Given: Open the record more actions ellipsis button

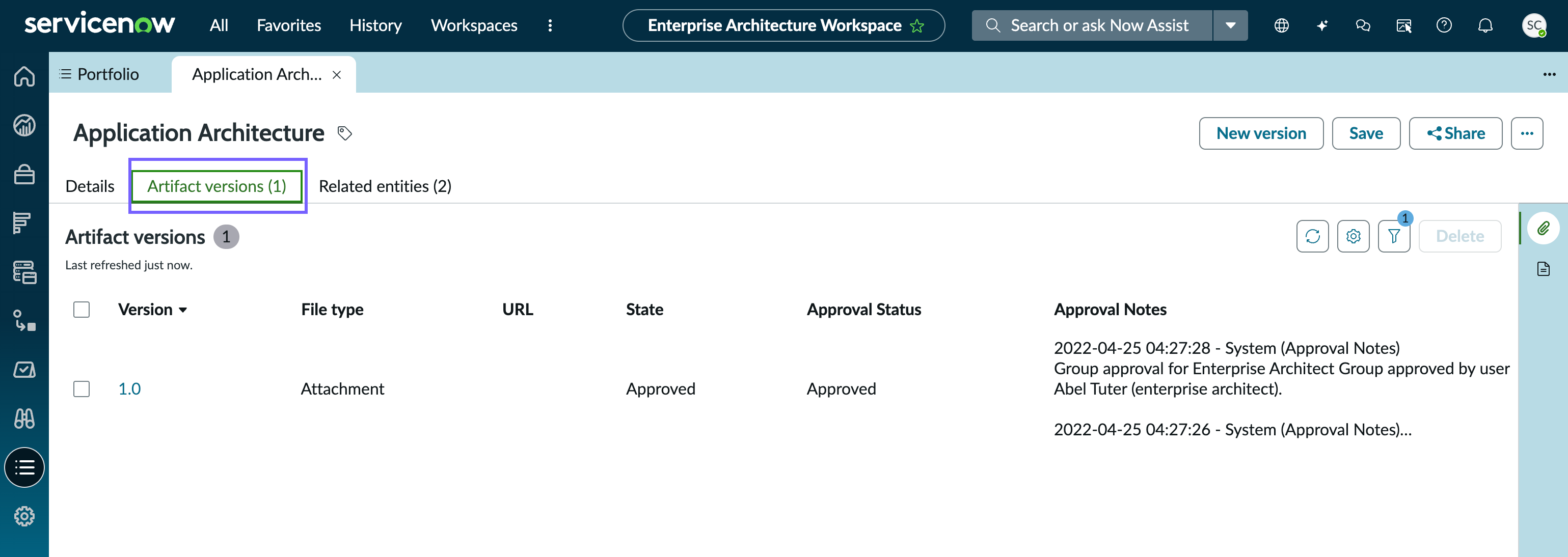Looking at the screenshot, I should pos(1527,133).
